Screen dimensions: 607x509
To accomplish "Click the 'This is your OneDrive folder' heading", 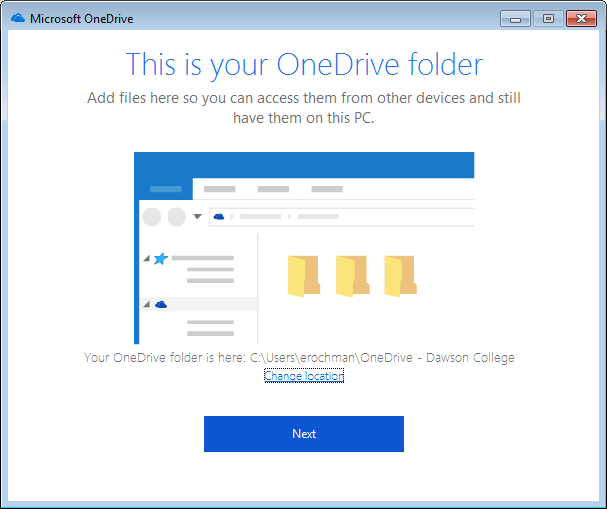I will click(x=304, y=65).
